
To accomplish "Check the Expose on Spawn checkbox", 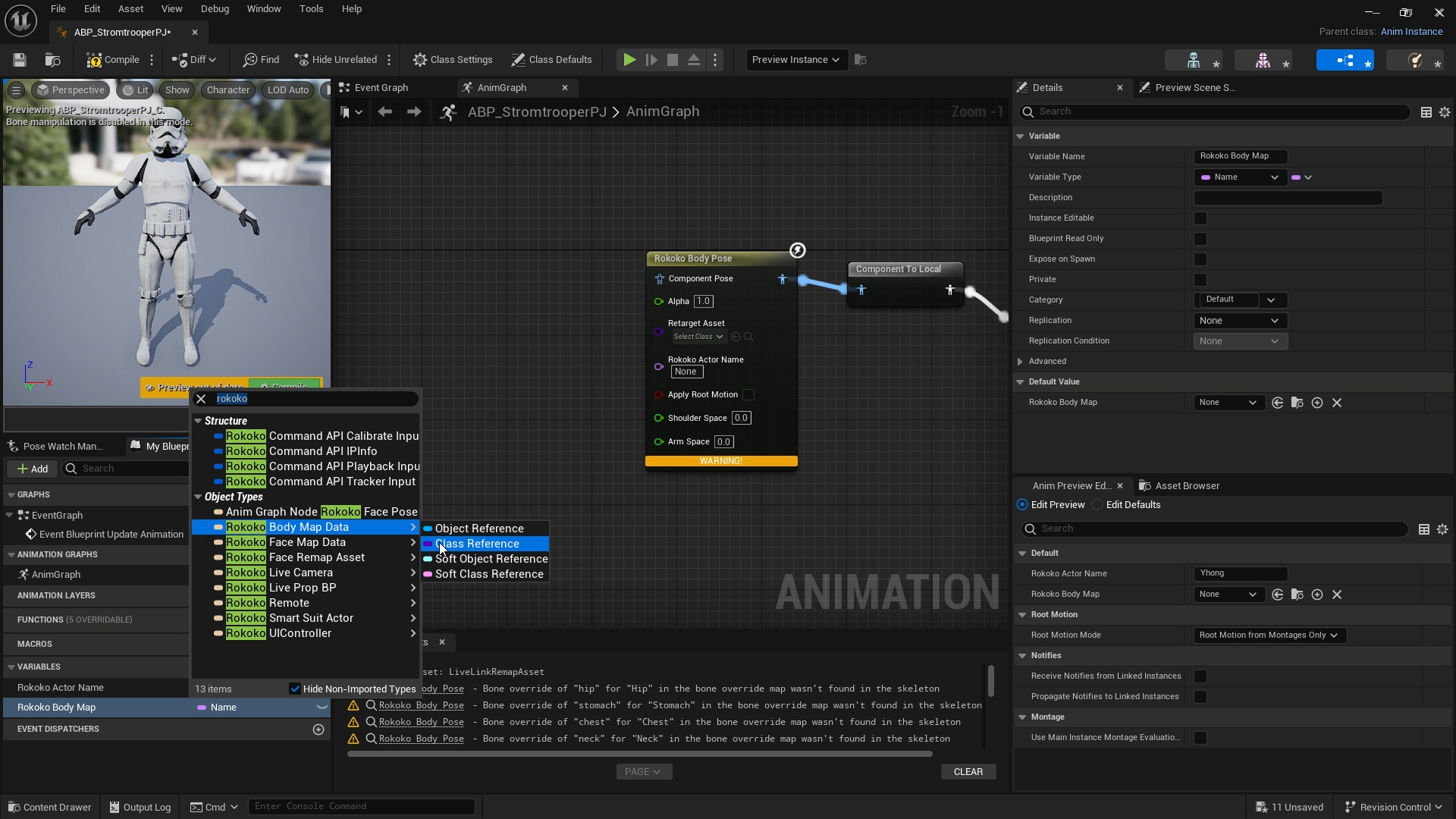I will click(x=1200, y=259).
